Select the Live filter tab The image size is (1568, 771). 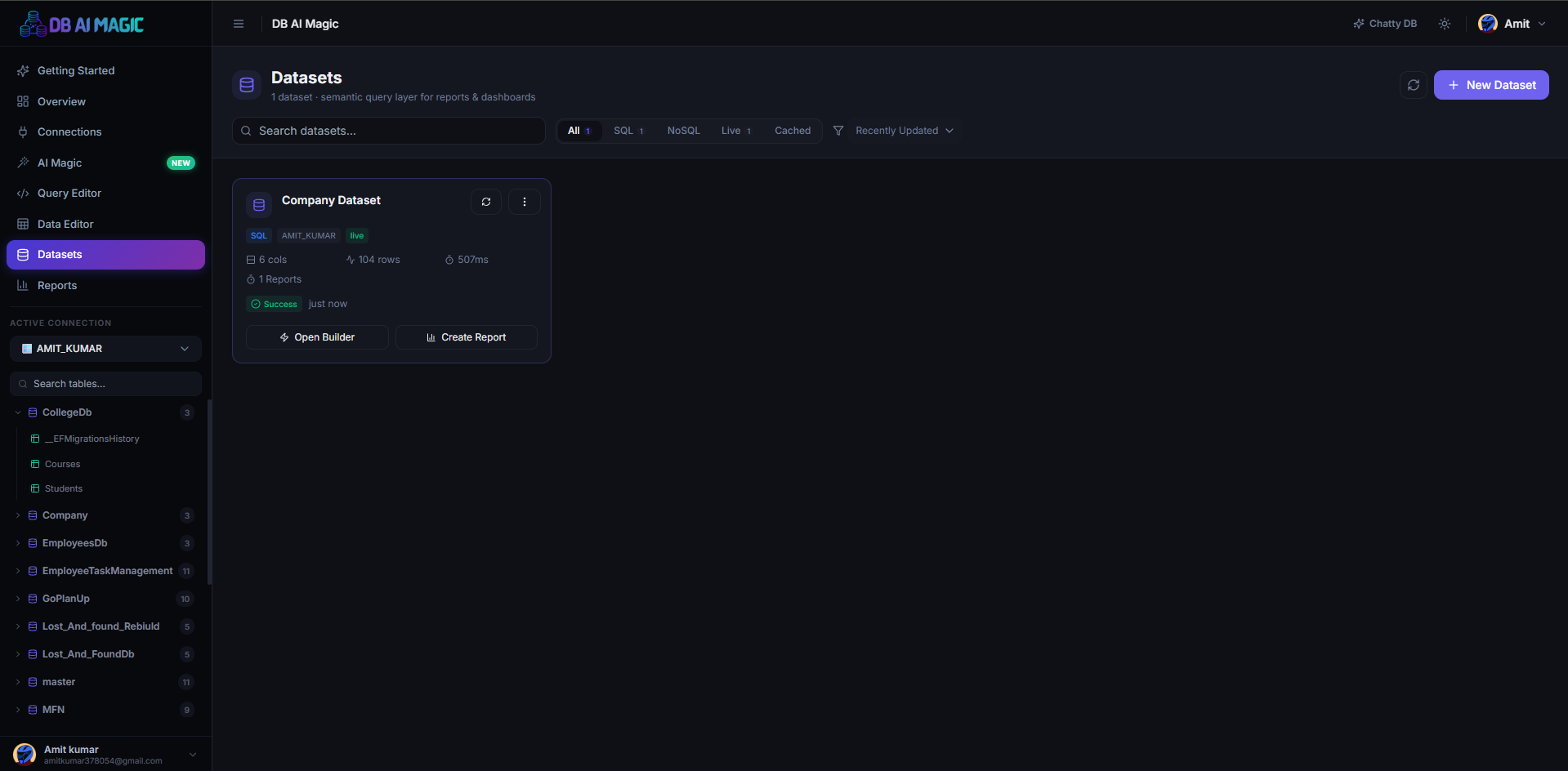coord(736,131)
